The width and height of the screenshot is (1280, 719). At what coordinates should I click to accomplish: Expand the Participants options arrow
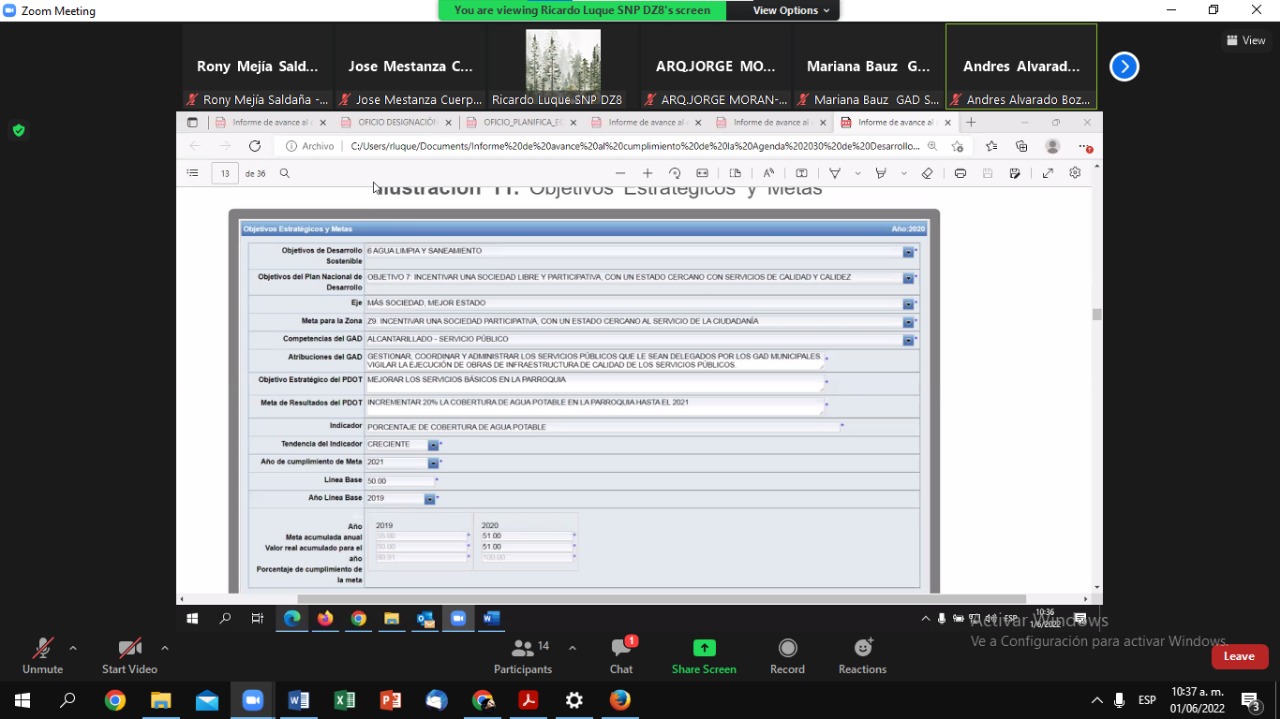pyautogui.click(x=572, y=648)
